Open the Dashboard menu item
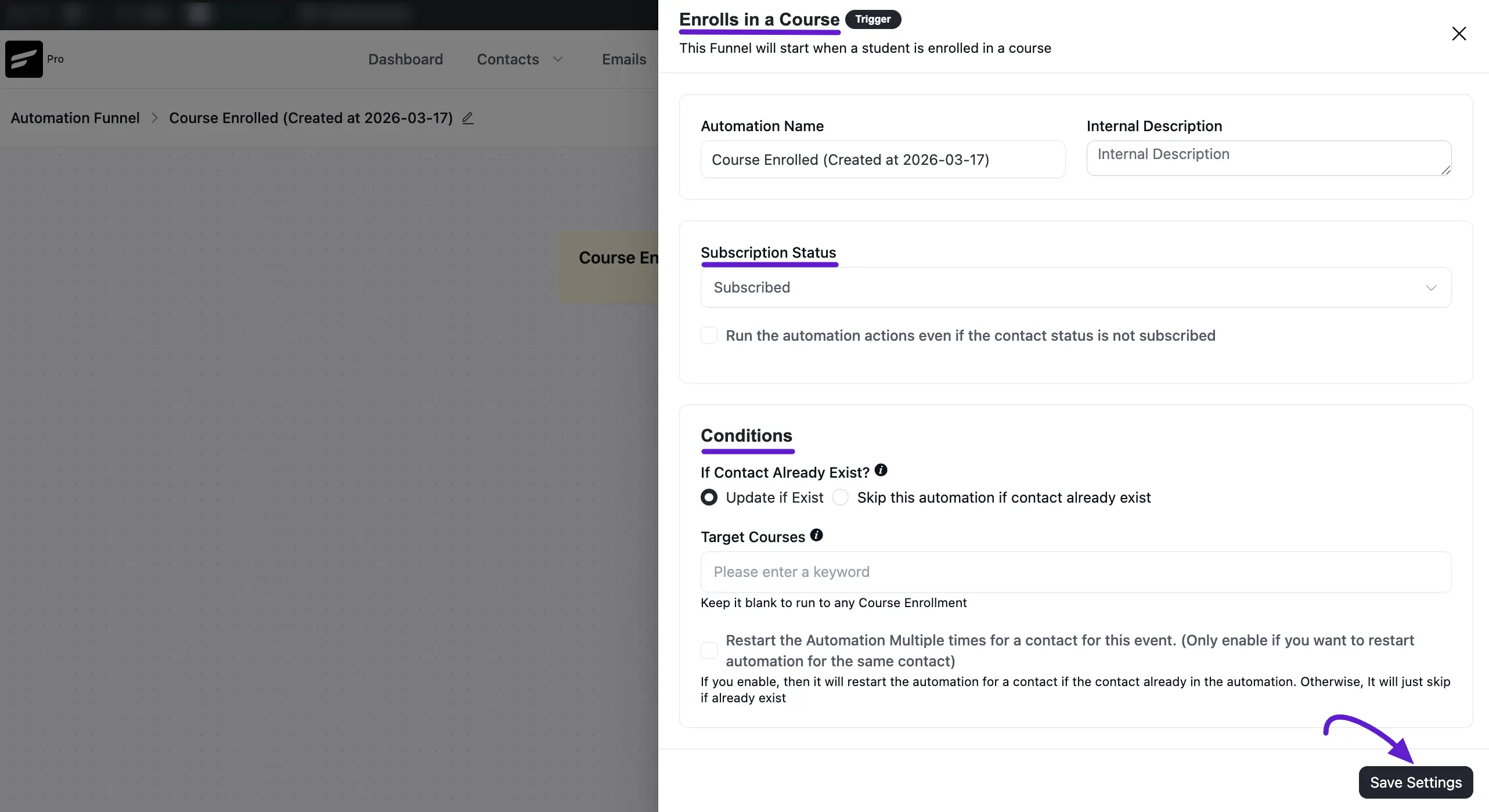Image resolution: width=1489 pixels, height=812 pixels. tap(405, 59)
